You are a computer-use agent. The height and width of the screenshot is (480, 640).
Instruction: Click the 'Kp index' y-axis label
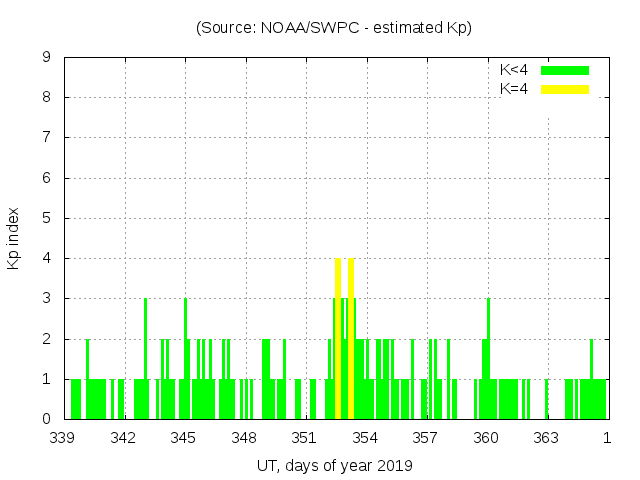pos(14,238)
